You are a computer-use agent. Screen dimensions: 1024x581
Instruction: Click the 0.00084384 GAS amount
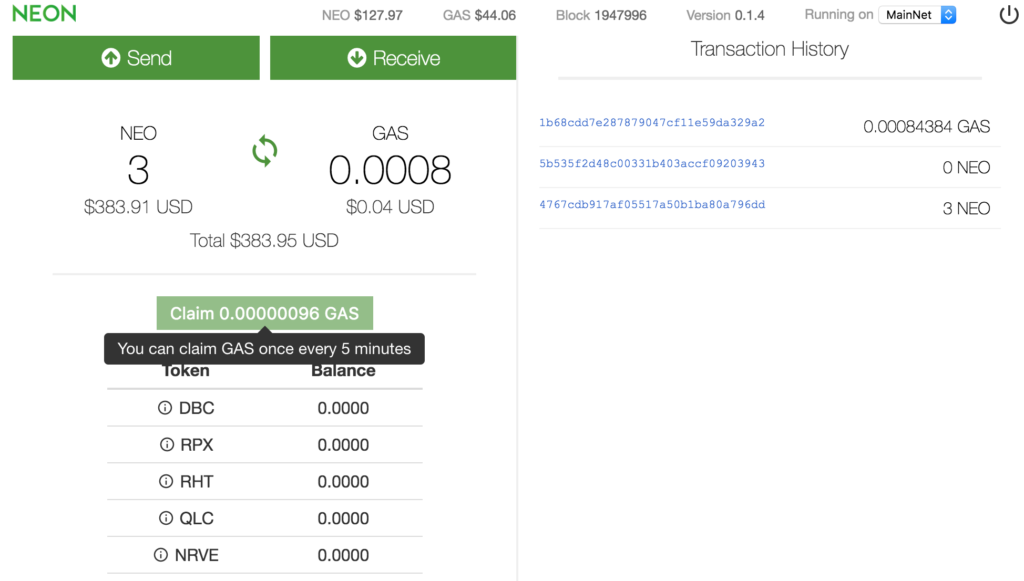pyautogui.click(x=926, y=127)
